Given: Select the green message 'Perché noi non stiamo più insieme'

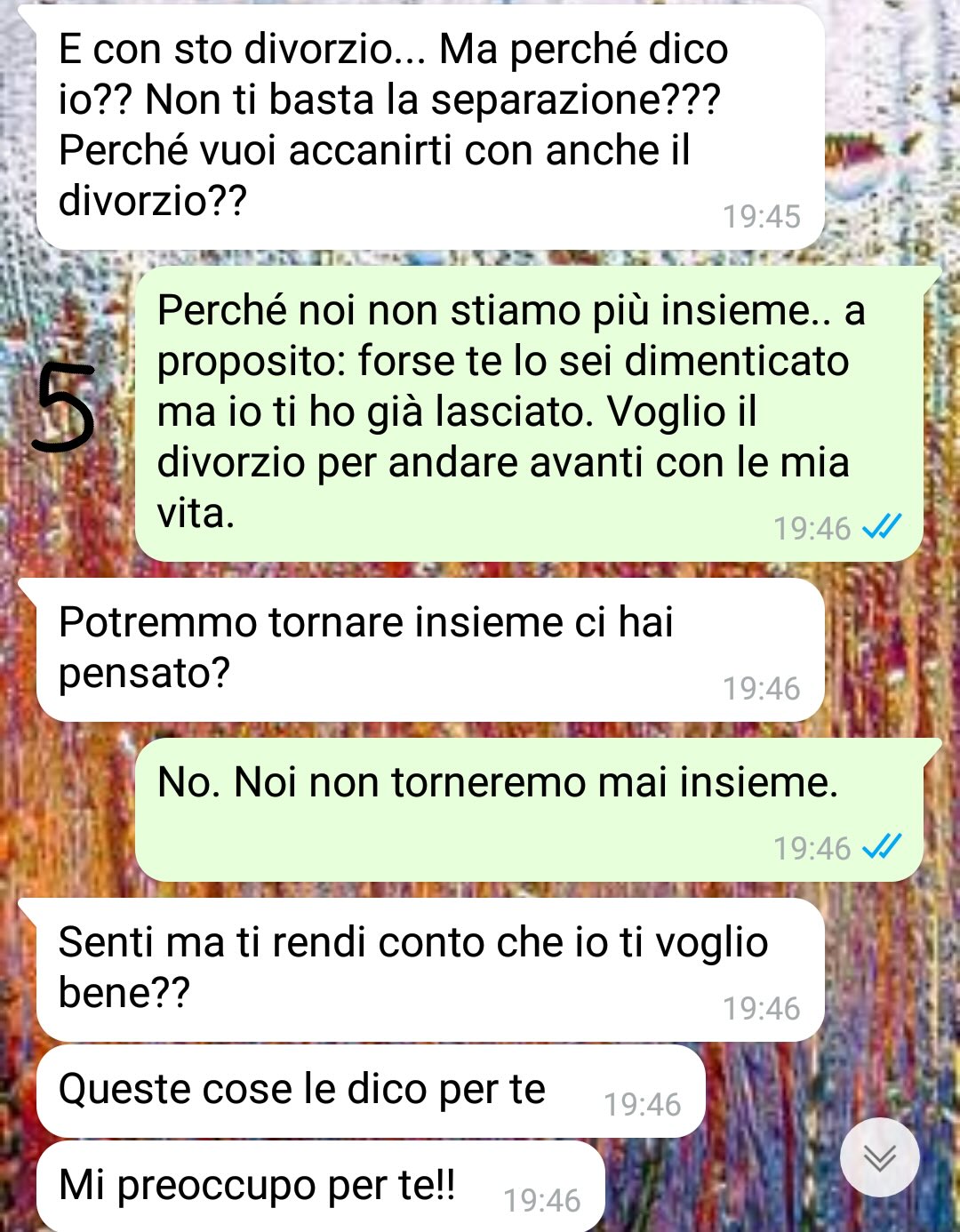Looking at the screenshot, I should 529,413.
